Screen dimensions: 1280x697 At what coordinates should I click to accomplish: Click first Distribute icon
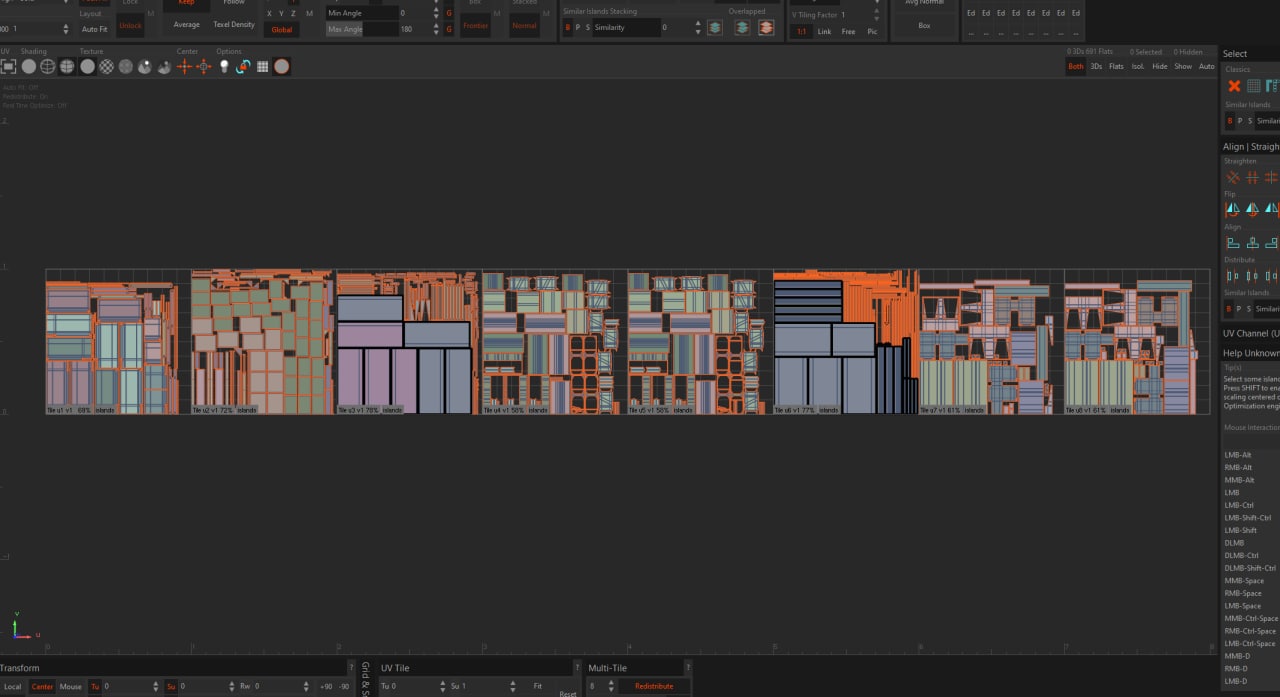coord(1233,275)
